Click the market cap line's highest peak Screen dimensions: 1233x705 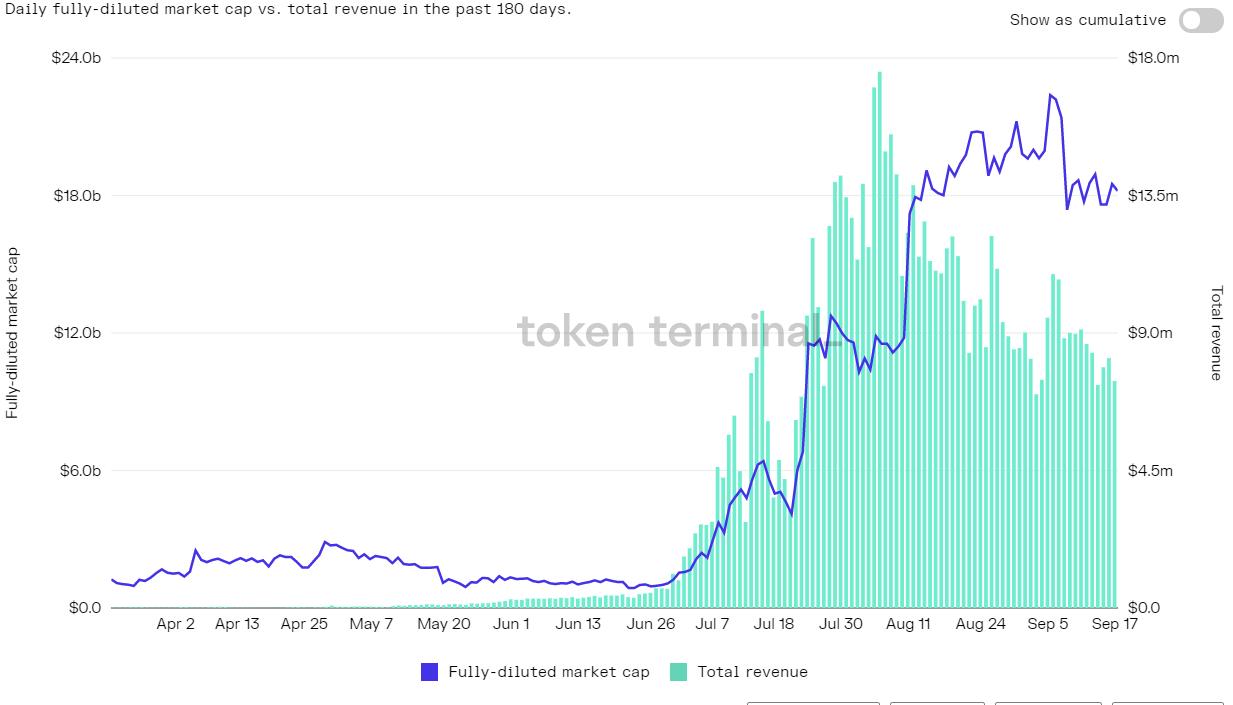point(1050,95)
